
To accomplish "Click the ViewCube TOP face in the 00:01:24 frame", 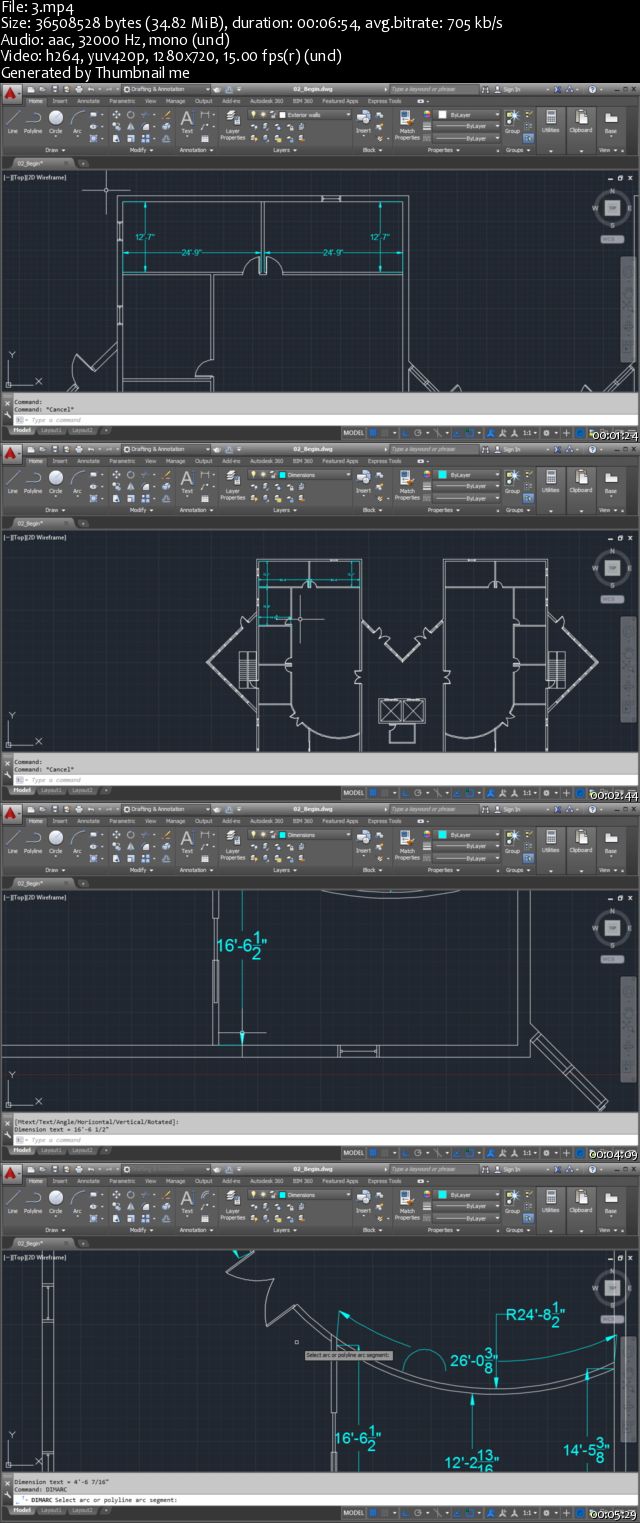I will [x=611, y=208].
